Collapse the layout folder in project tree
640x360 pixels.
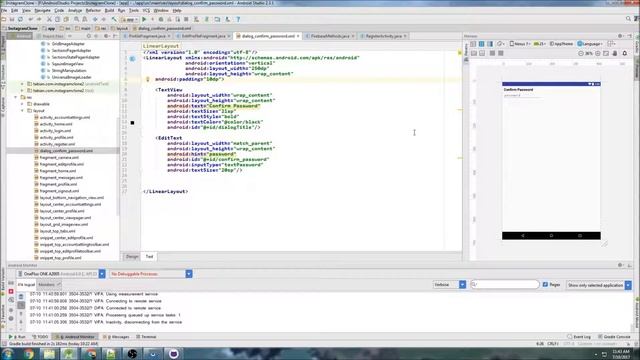click(x=22, y=111)
